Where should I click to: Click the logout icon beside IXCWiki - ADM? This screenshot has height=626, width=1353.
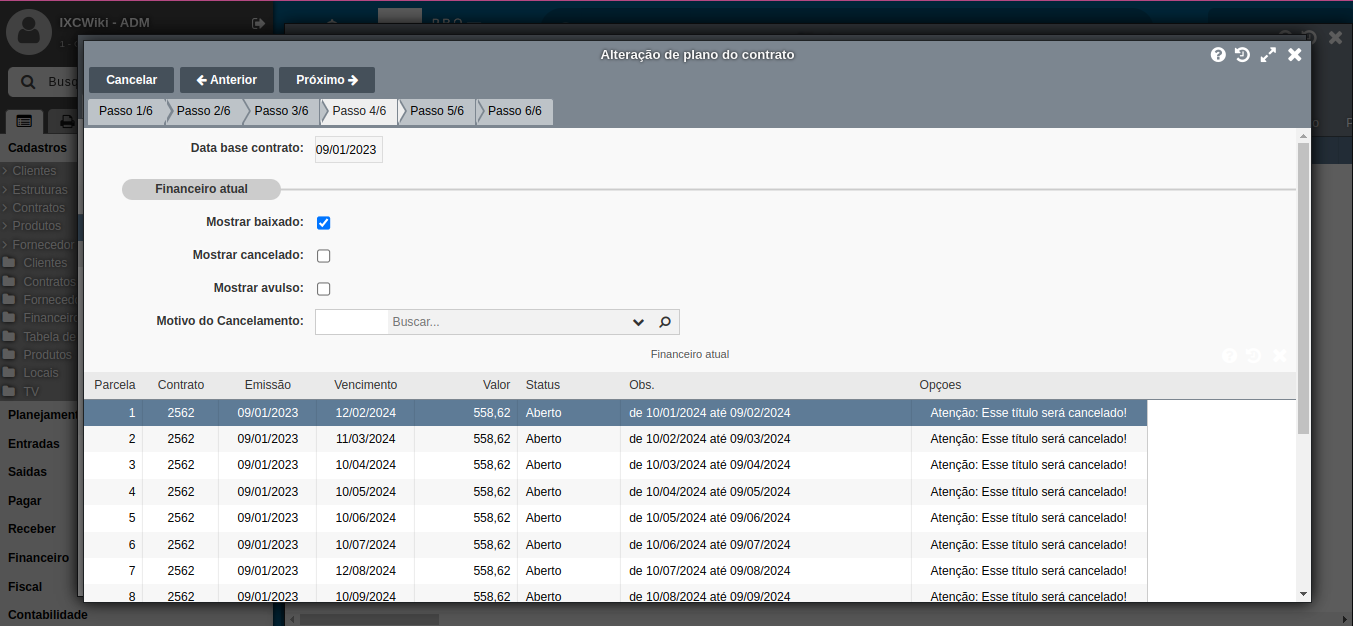coord(259,23)
